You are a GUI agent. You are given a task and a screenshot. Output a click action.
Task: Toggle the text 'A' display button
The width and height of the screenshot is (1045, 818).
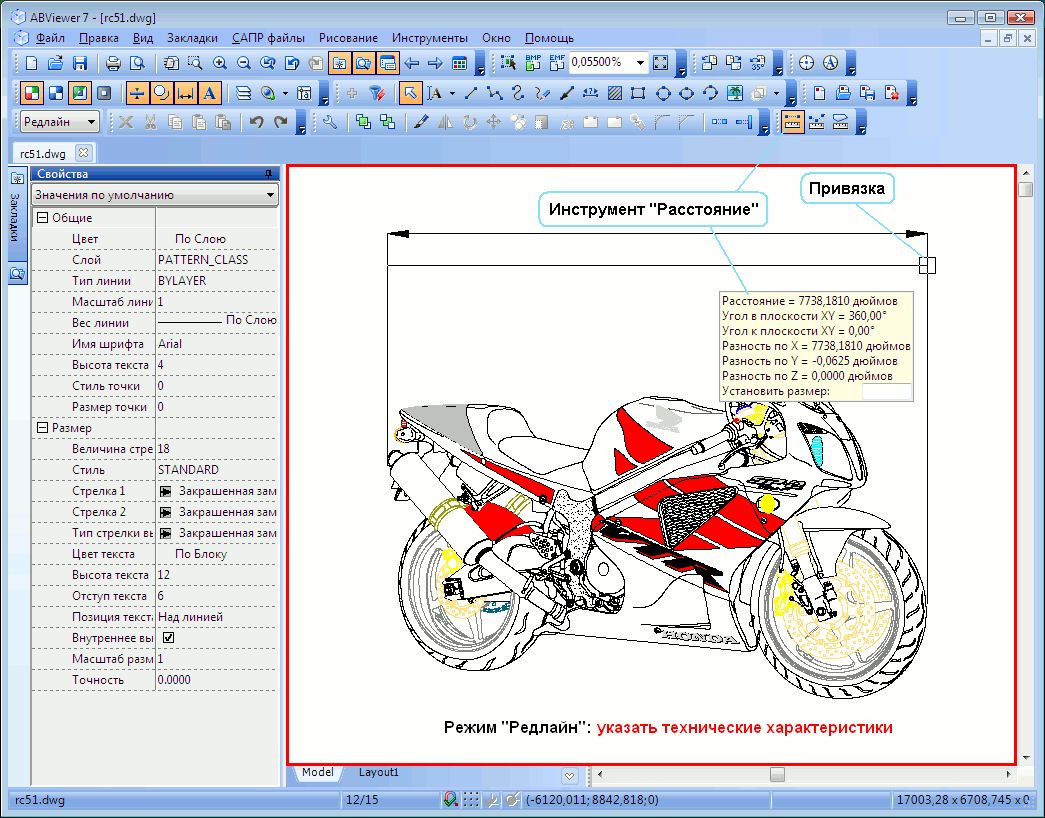pyautogui.click(x=209, y=93)
